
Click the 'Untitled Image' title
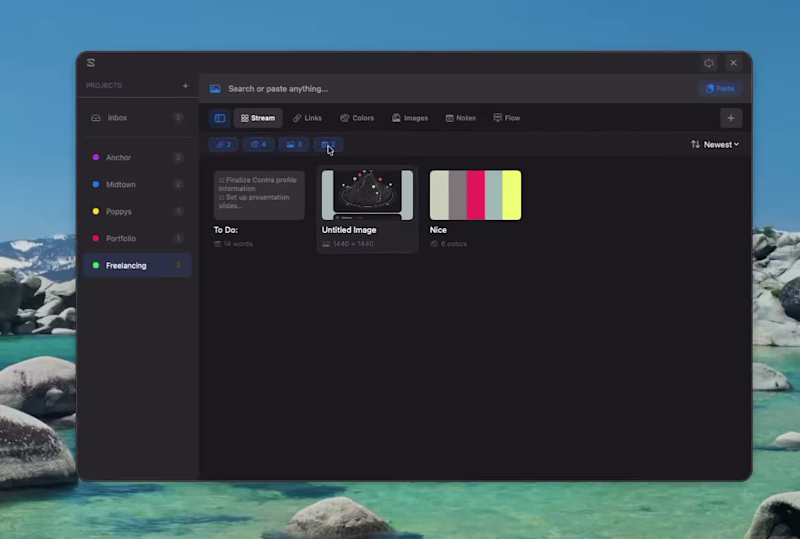tap(349, 230)
